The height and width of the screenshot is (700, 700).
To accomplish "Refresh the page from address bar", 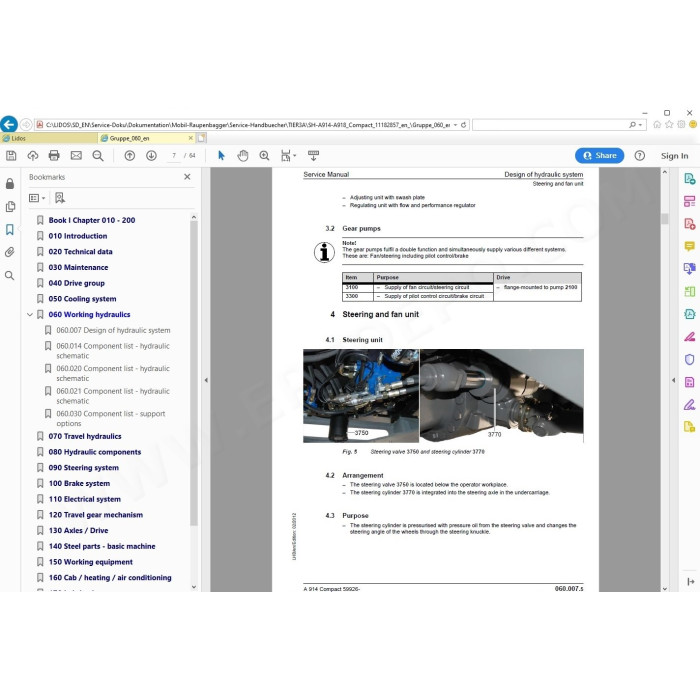I will [x=463, y=125].
